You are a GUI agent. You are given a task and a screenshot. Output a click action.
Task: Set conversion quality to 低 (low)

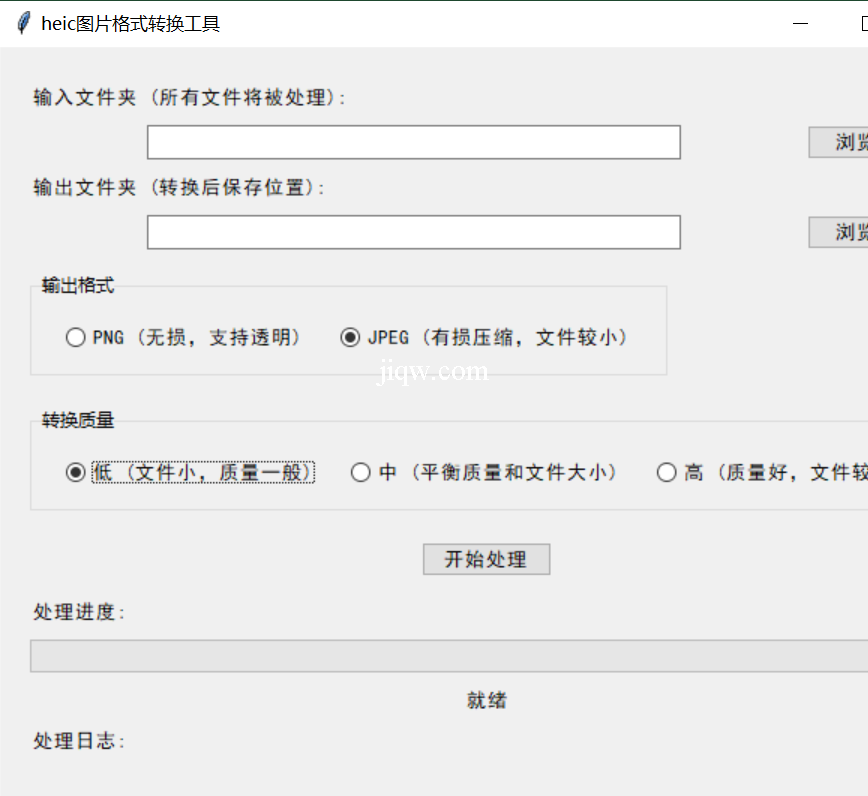[76, 473]
